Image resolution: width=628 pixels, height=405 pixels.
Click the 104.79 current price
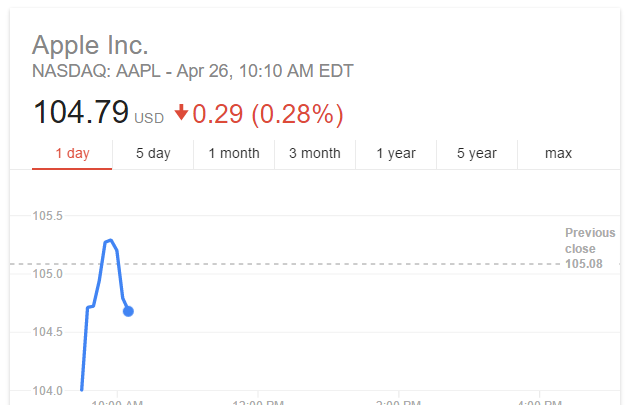coord(81,112)
